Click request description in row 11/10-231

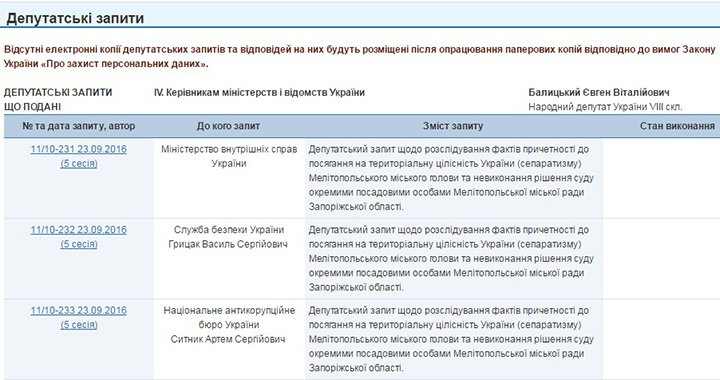coord(451,178)
